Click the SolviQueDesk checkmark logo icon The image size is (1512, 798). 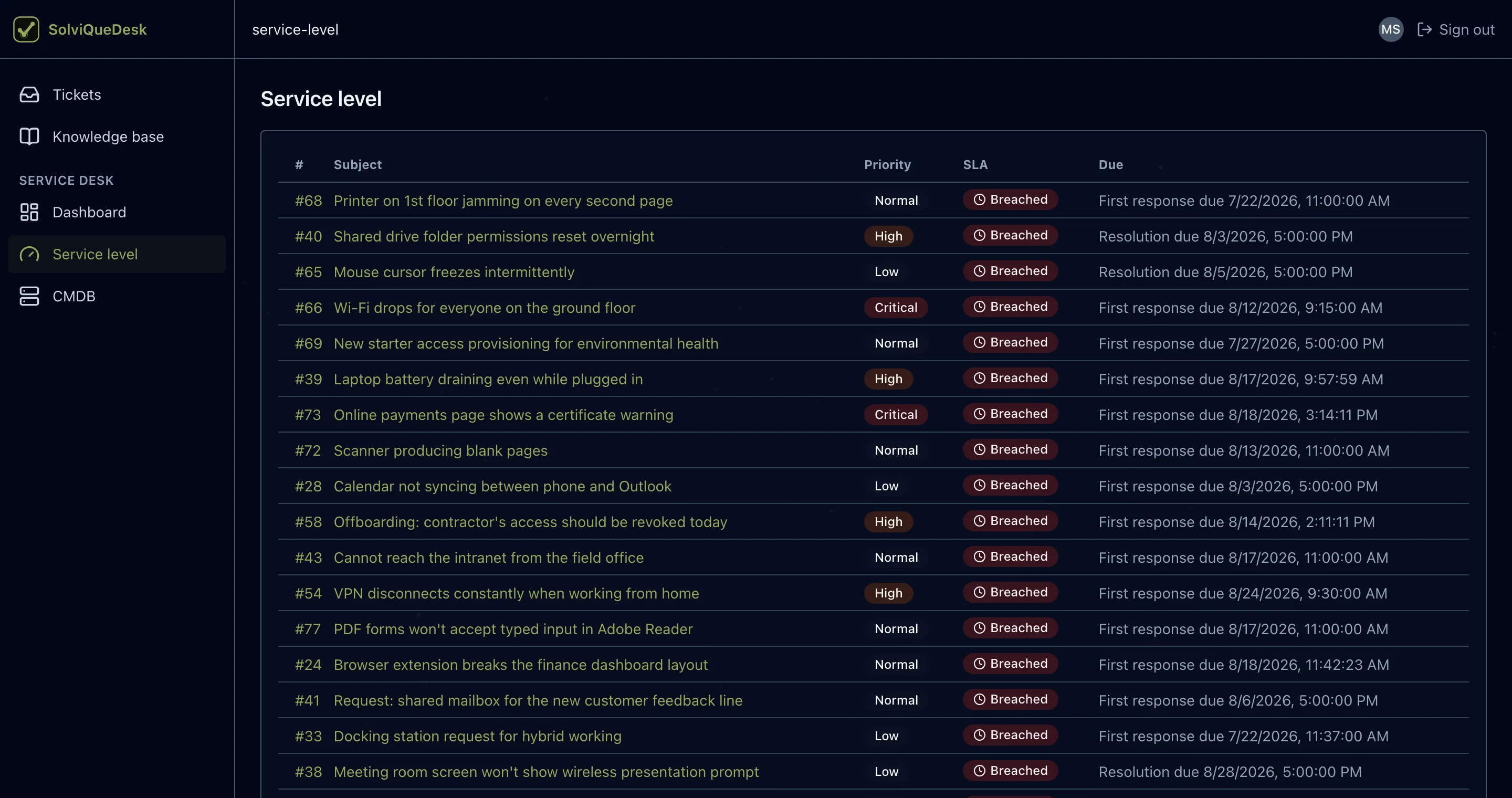click(x=26, y=29)
